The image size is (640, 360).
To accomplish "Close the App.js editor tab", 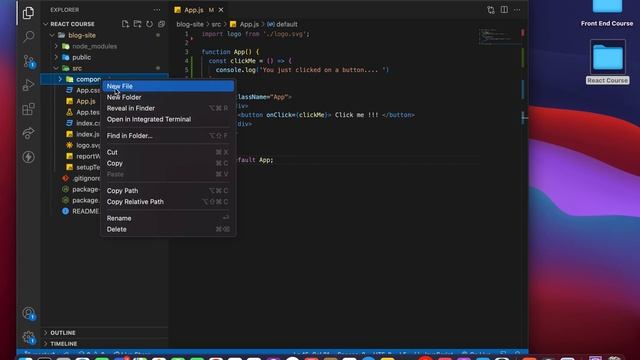I will [221, 10].
